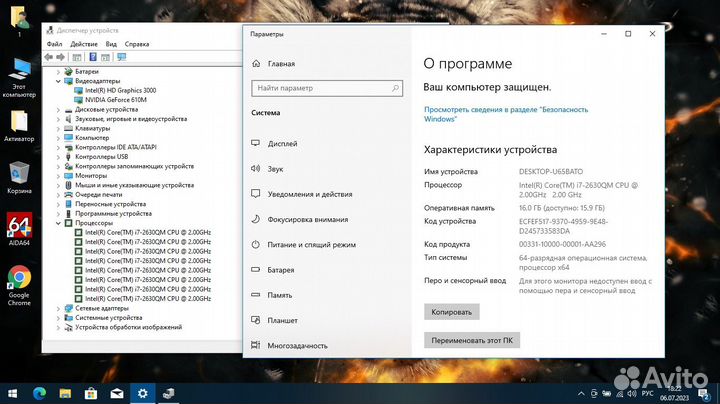Open Microsoft Store from taskbar
Viewport: 720px width, 404px height.
coord(91,393)
